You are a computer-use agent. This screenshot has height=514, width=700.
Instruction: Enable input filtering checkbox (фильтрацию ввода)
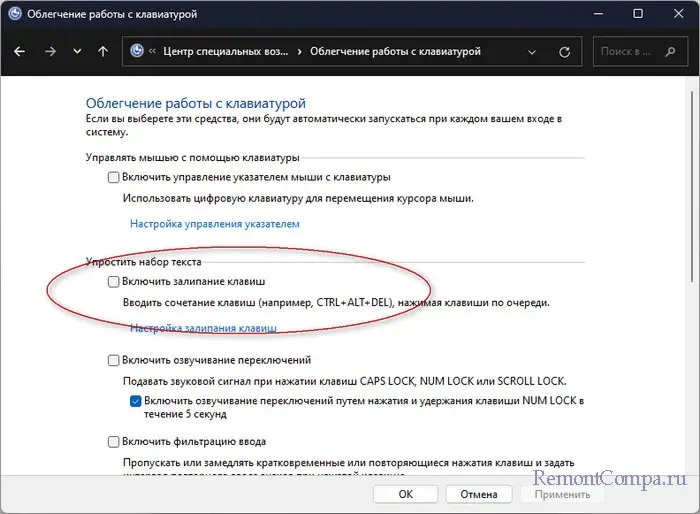pyautogui.click(x=113, y=442)
